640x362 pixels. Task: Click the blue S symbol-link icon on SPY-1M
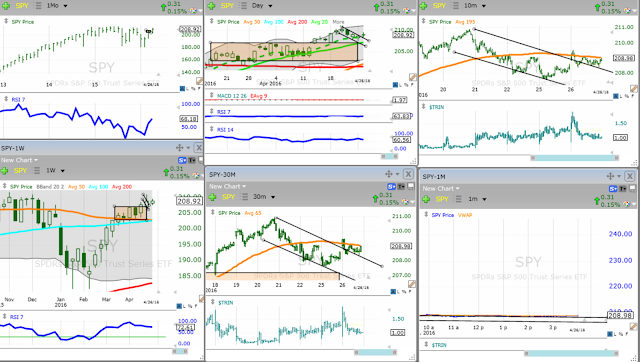(x=613, y=189)
